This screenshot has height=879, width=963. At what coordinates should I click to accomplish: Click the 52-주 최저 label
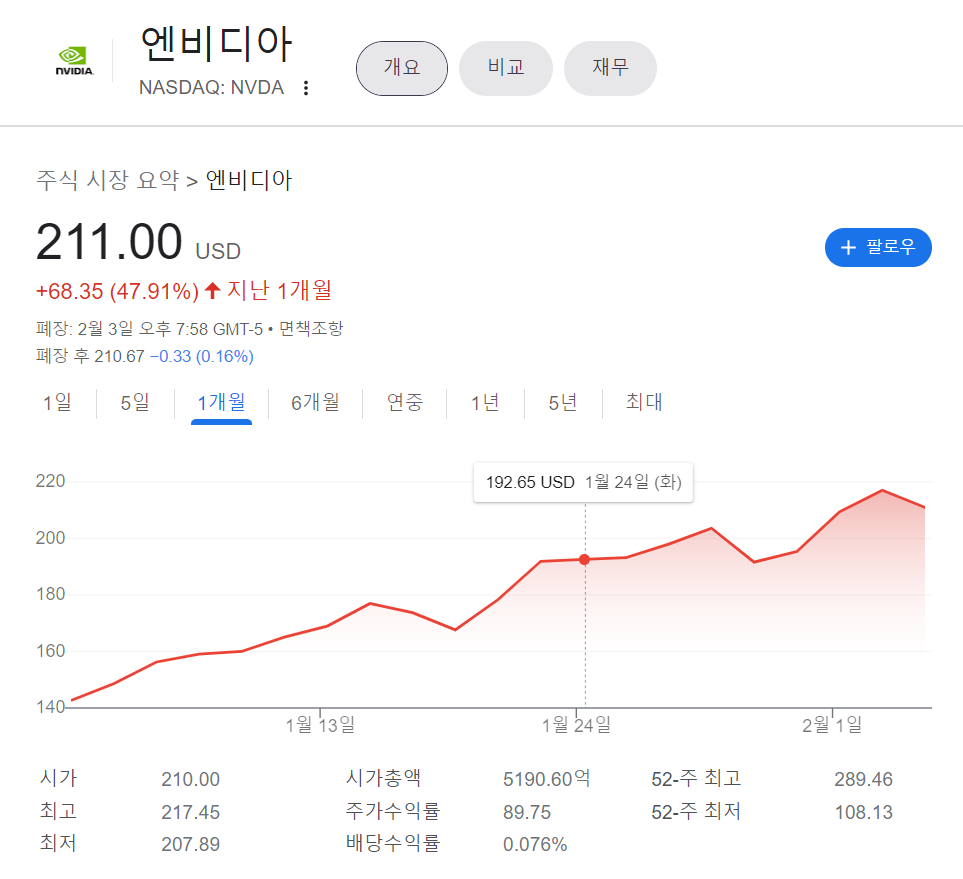point(696,812)
